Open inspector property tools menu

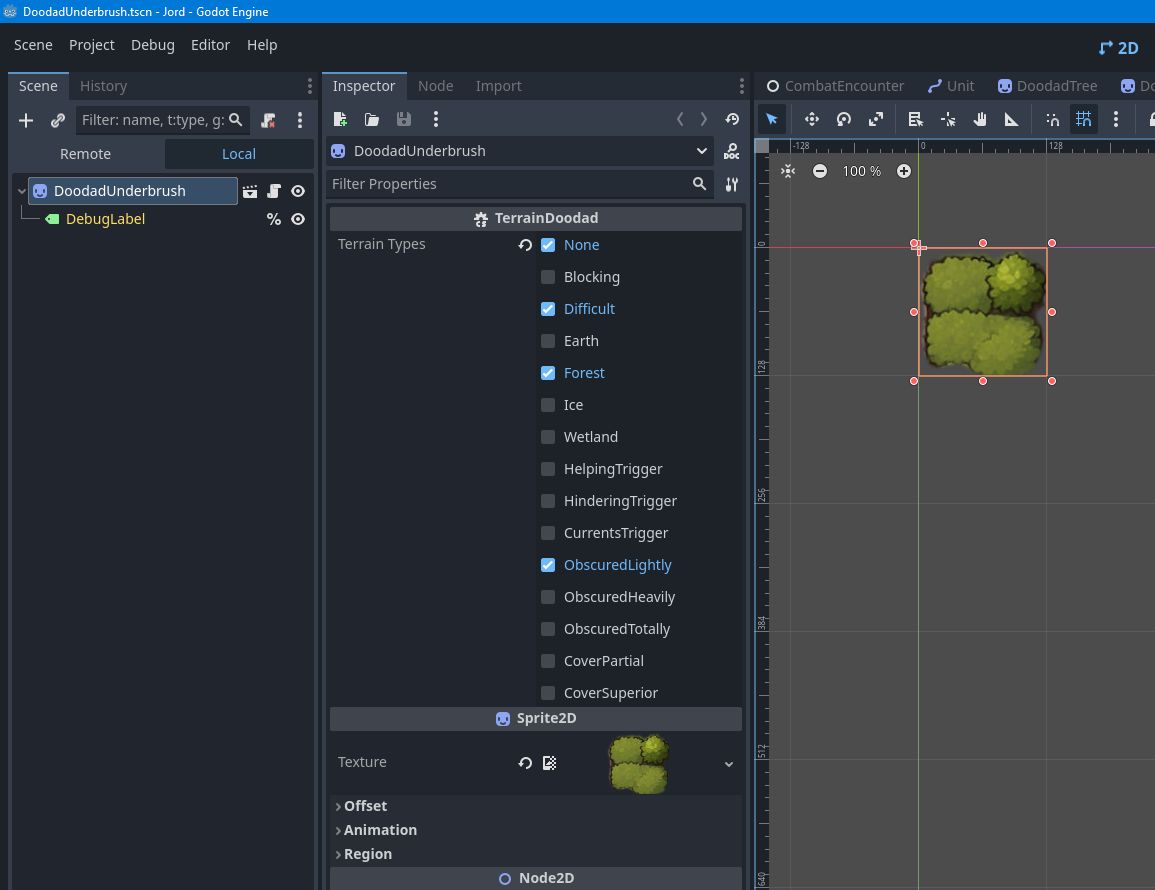coord(731,184)
